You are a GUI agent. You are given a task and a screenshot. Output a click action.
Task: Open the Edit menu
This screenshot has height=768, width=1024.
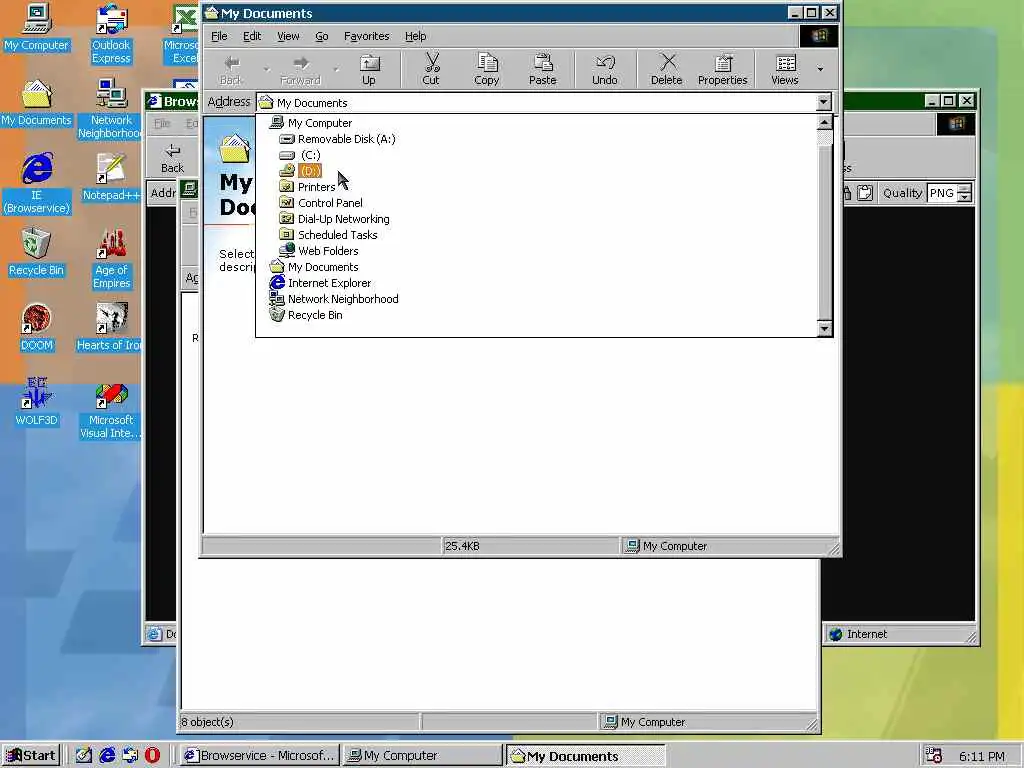click(252, 36)
